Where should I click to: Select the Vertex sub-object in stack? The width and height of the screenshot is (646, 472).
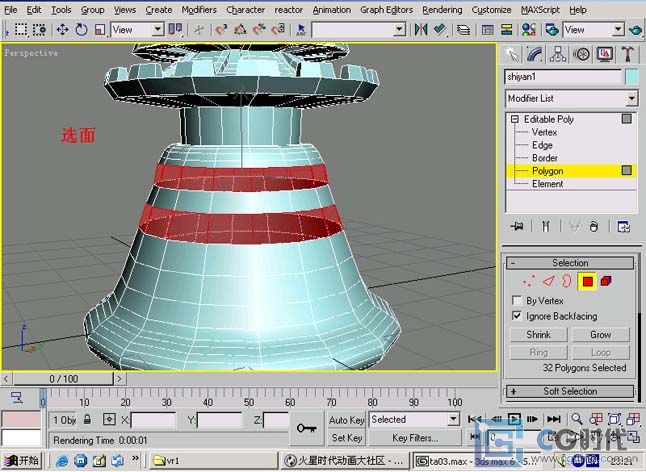(544, 132)
